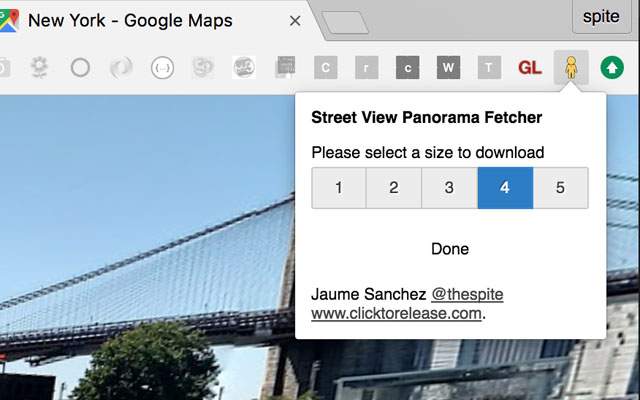This screenshot has height=400, width=640.
Task: Click the dark lowercase c extension icon
Action: tap(407, 67)
